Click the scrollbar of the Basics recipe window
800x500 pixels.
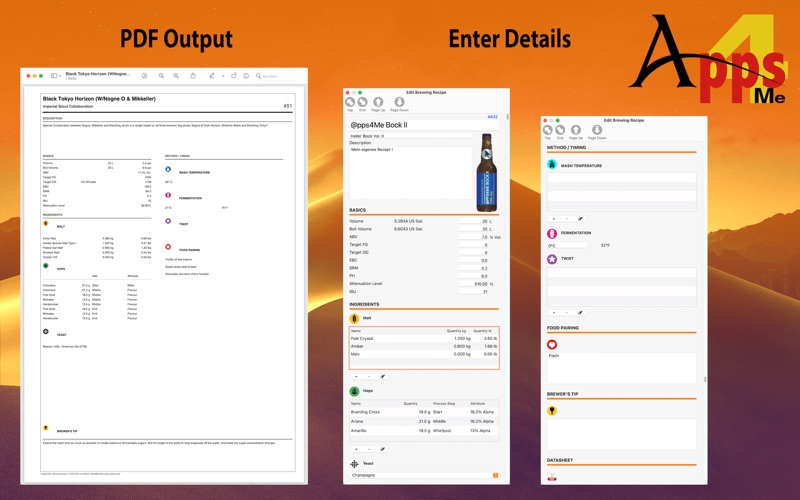tap(507, 117)
